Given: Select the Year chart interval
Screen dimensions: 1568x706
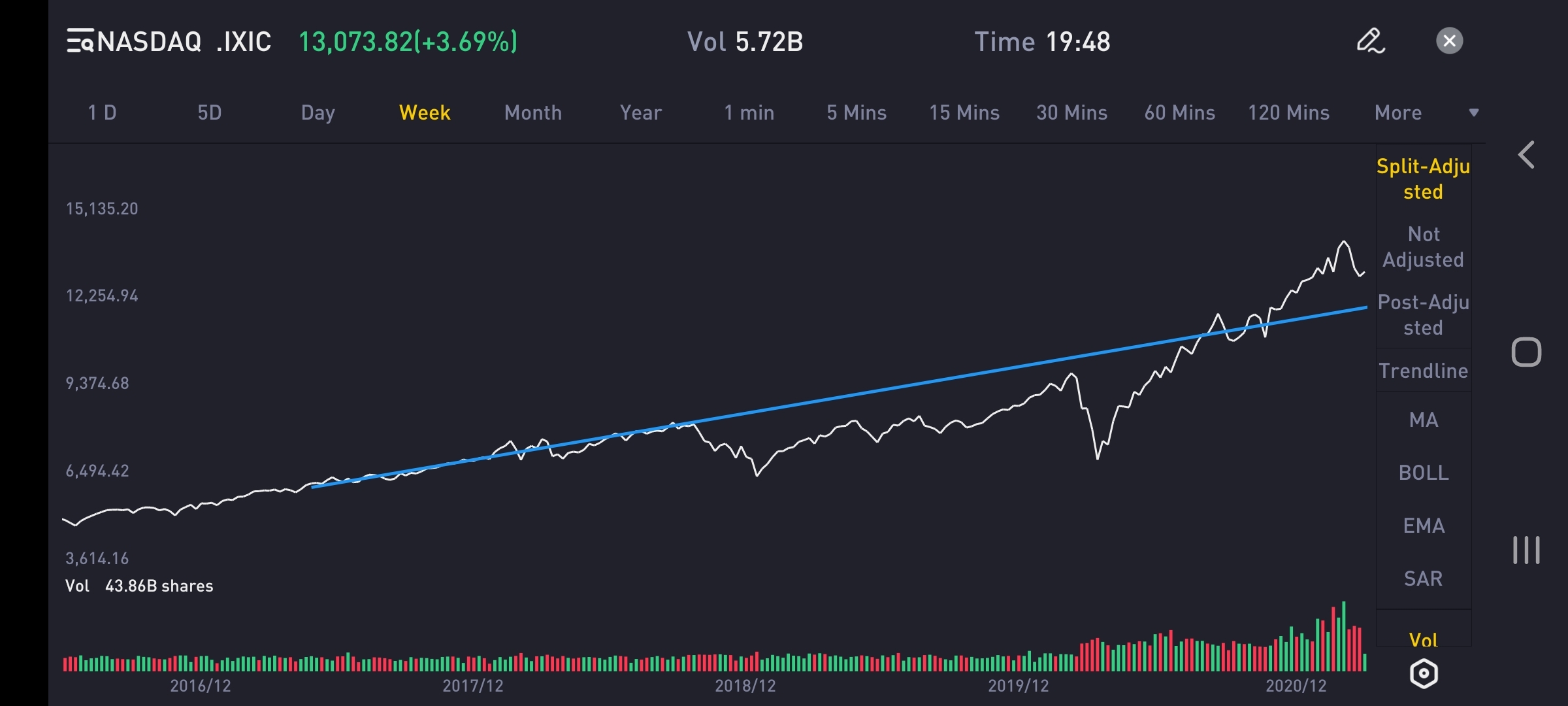Looking at the screenshot, I should [641, 112].
